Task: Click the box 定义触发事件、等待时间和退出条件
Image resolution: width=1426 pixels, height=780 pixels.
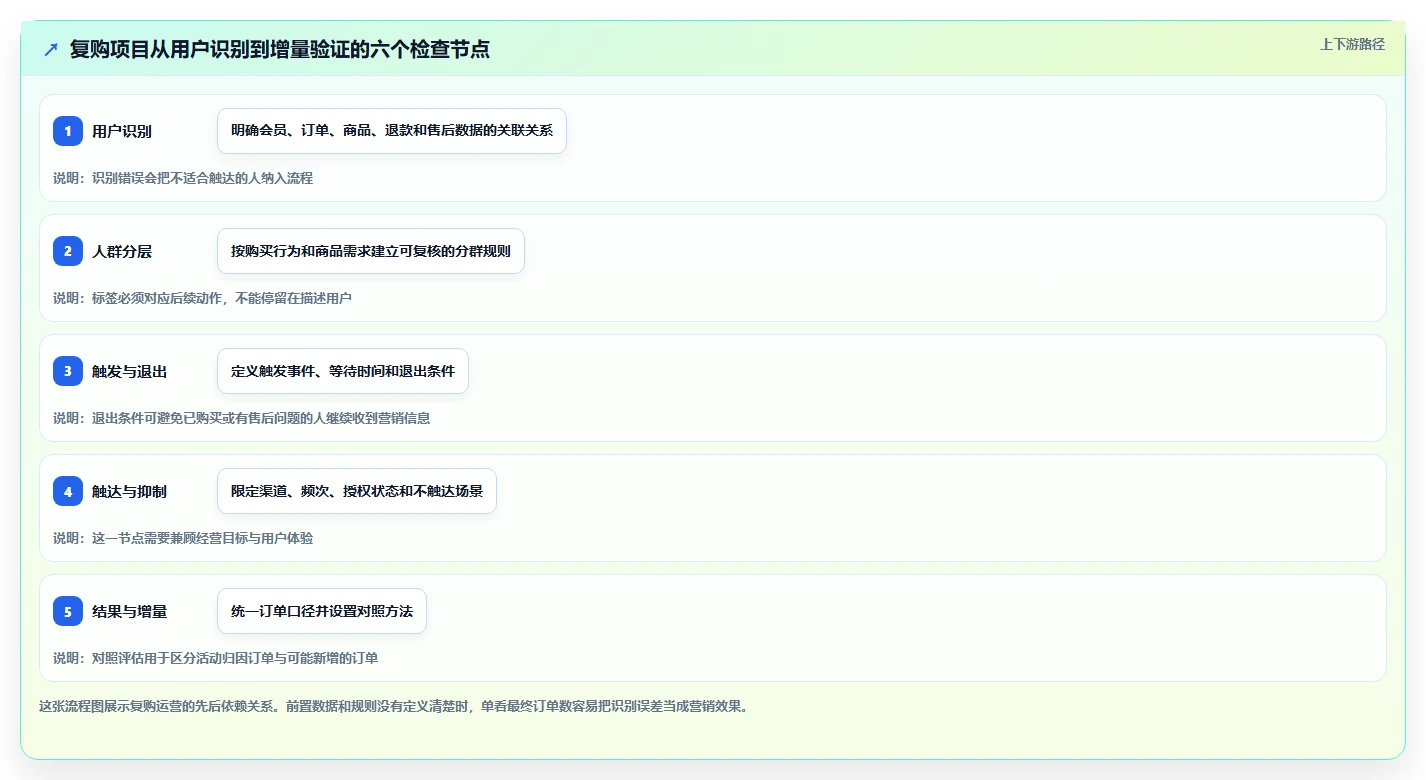Action: 343,371
